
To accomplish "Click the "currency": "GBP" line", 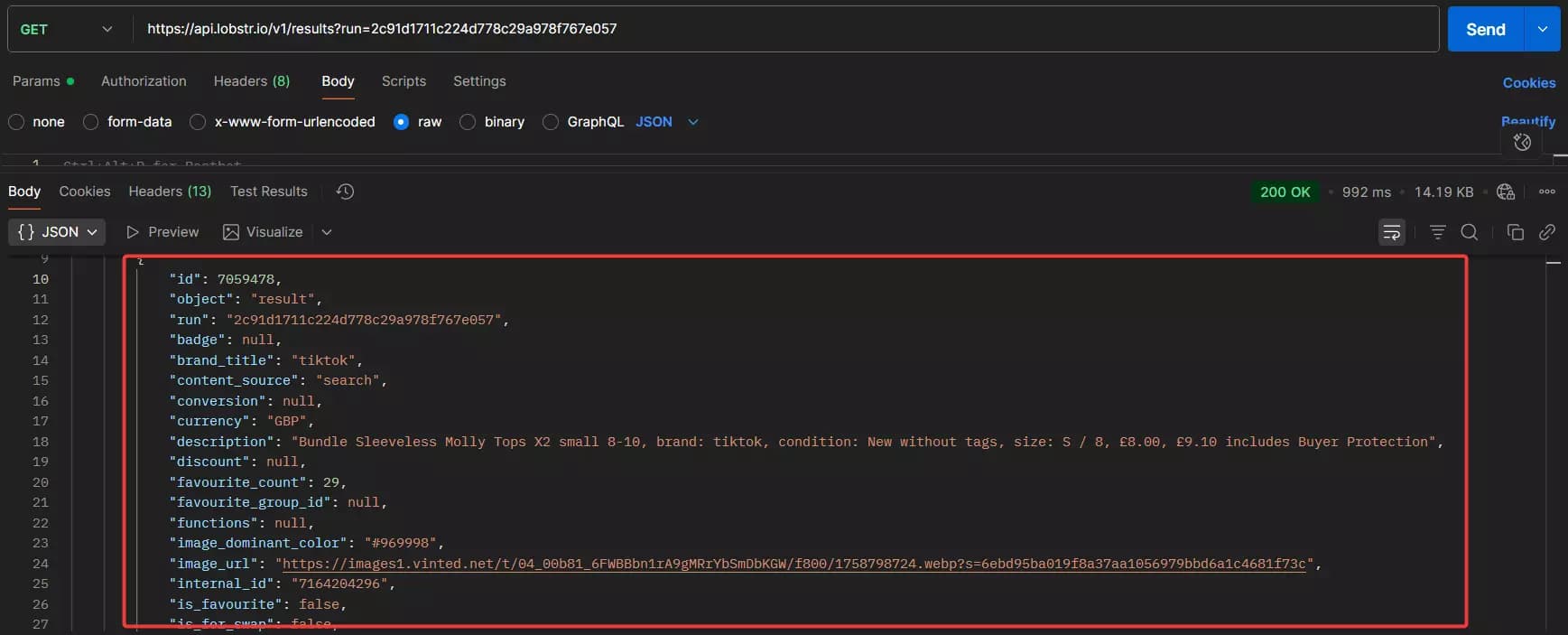I will click(241, 421).
